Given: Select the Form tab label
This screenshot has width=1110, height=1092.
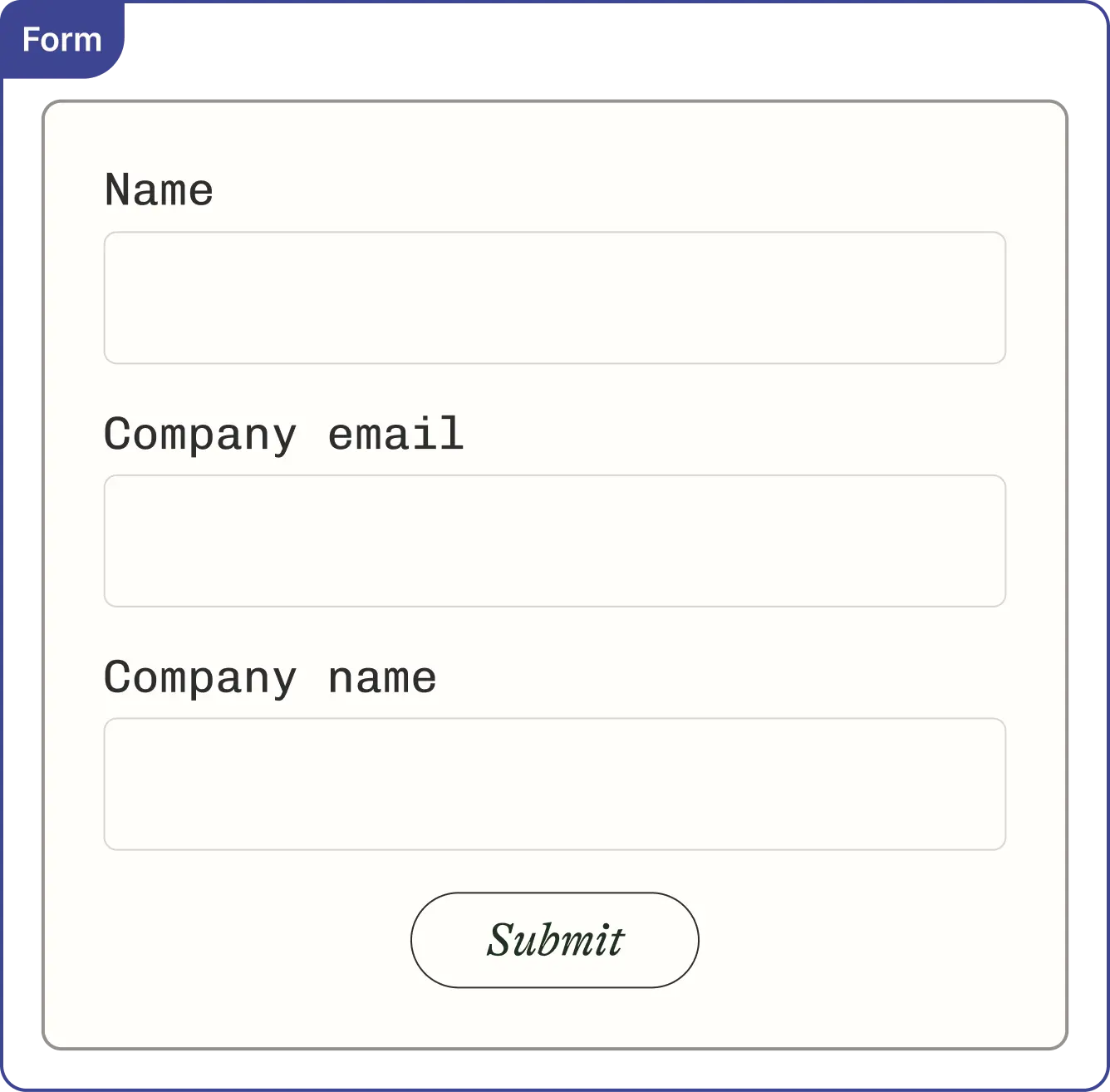Looking at the screenshot, I should pos(62,40).
